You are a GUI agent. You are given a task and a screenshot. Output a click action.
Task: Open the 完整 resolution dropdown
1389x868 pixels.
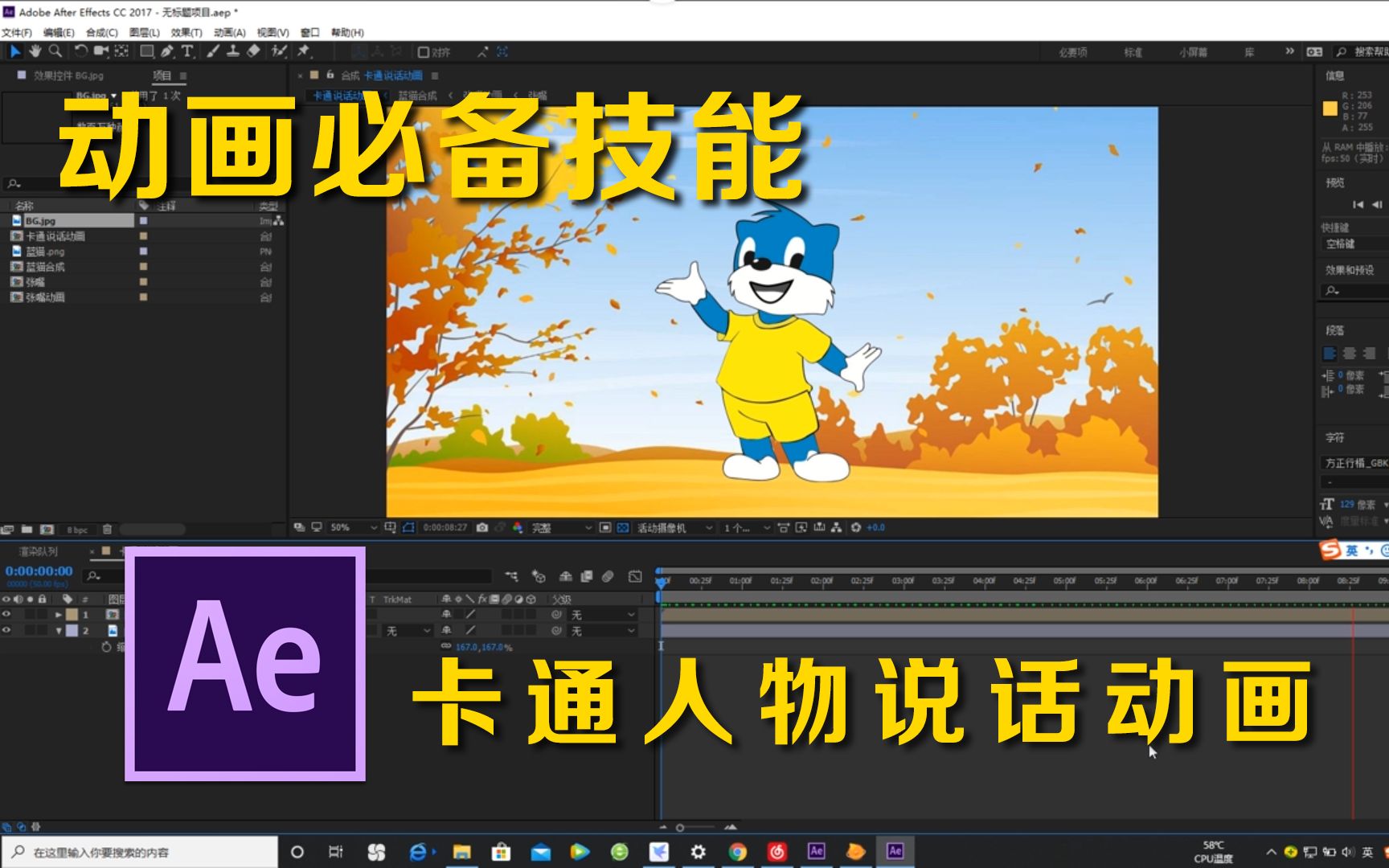click(x=561, y=528)
